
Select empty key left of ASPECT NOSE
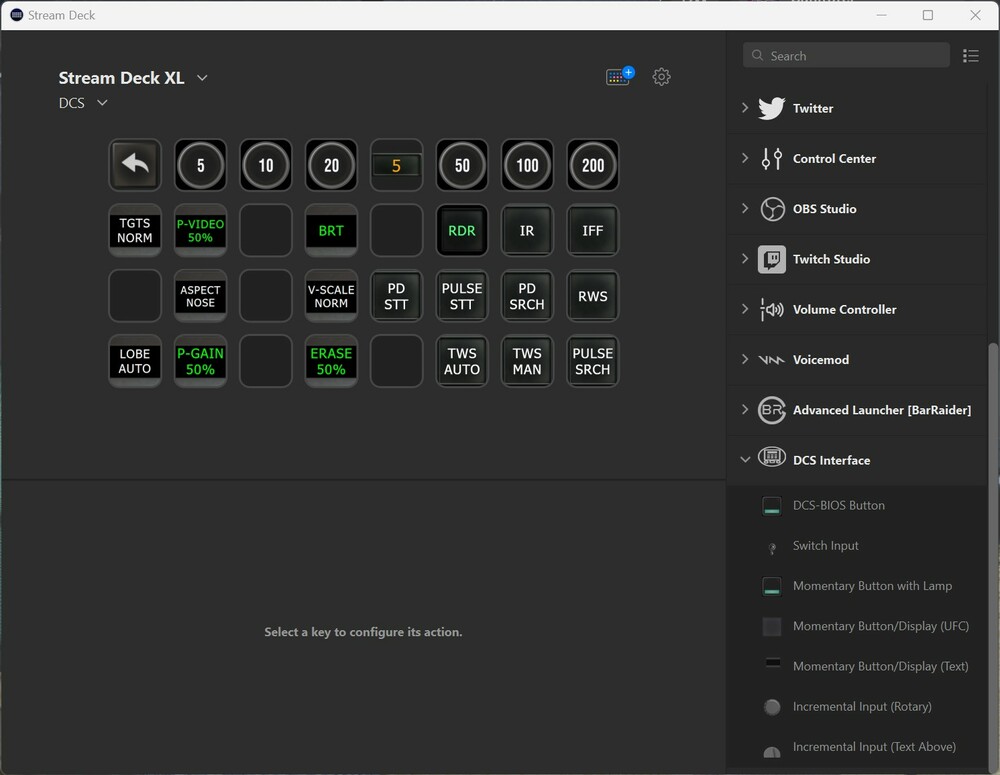135,296
